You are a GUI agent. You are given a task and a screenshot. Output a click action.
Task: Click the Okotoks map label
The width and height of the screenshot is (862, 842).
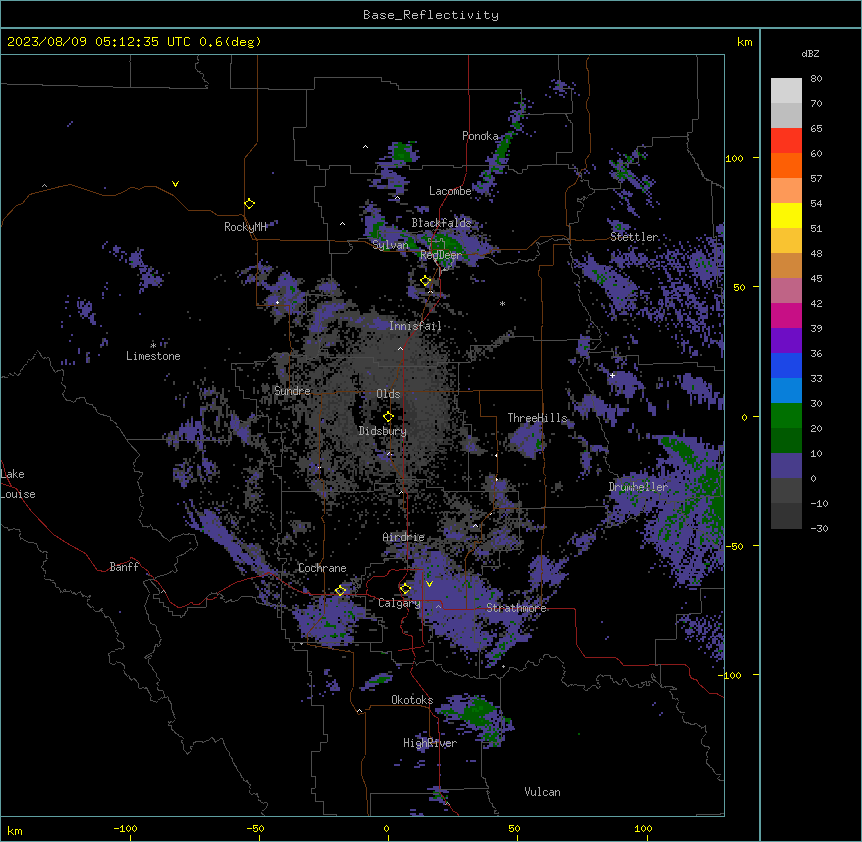[412, 700]
